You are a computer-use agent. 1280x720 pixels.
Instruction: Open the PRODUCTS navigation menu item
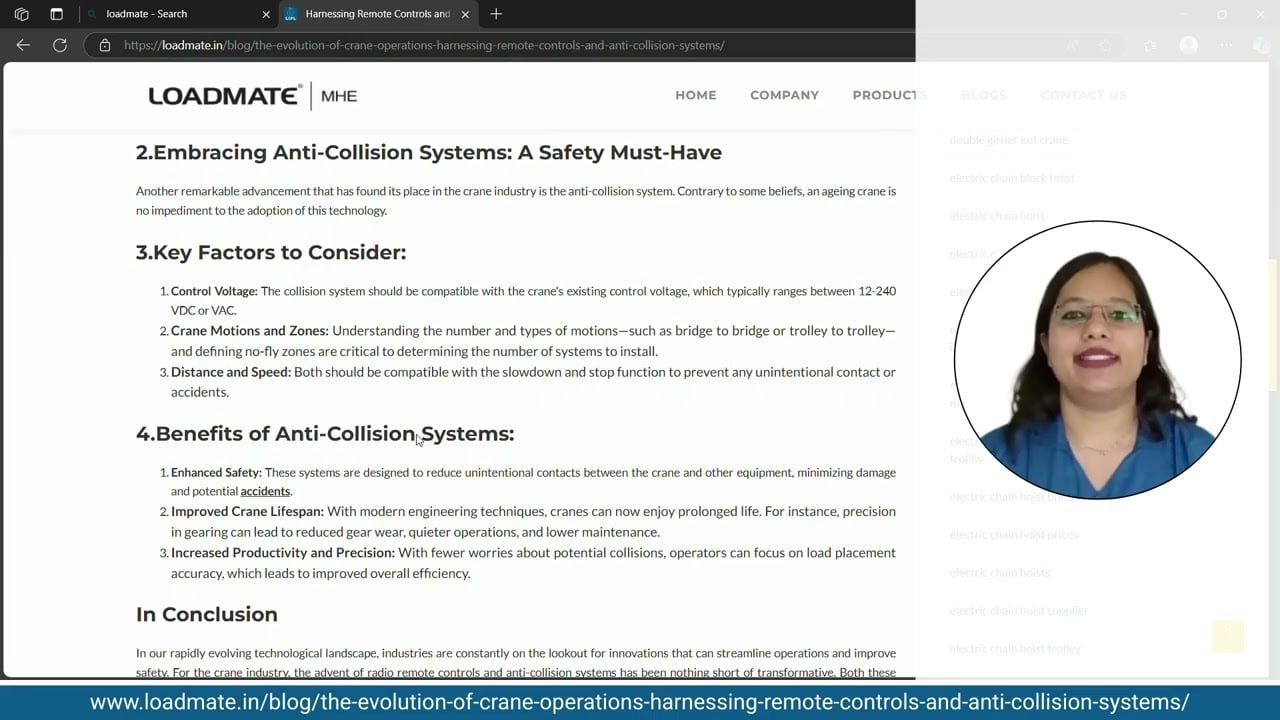click(890, 95)
